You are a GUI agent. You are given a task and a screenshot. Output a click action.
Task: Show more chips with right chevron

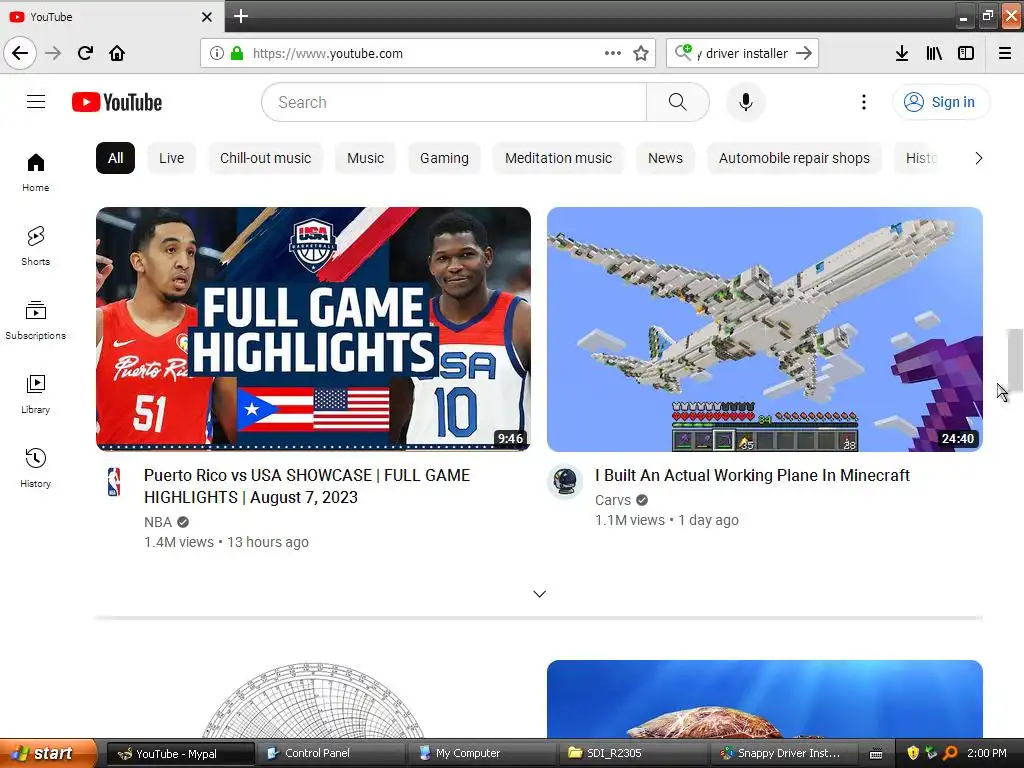(x=978, y=158)
